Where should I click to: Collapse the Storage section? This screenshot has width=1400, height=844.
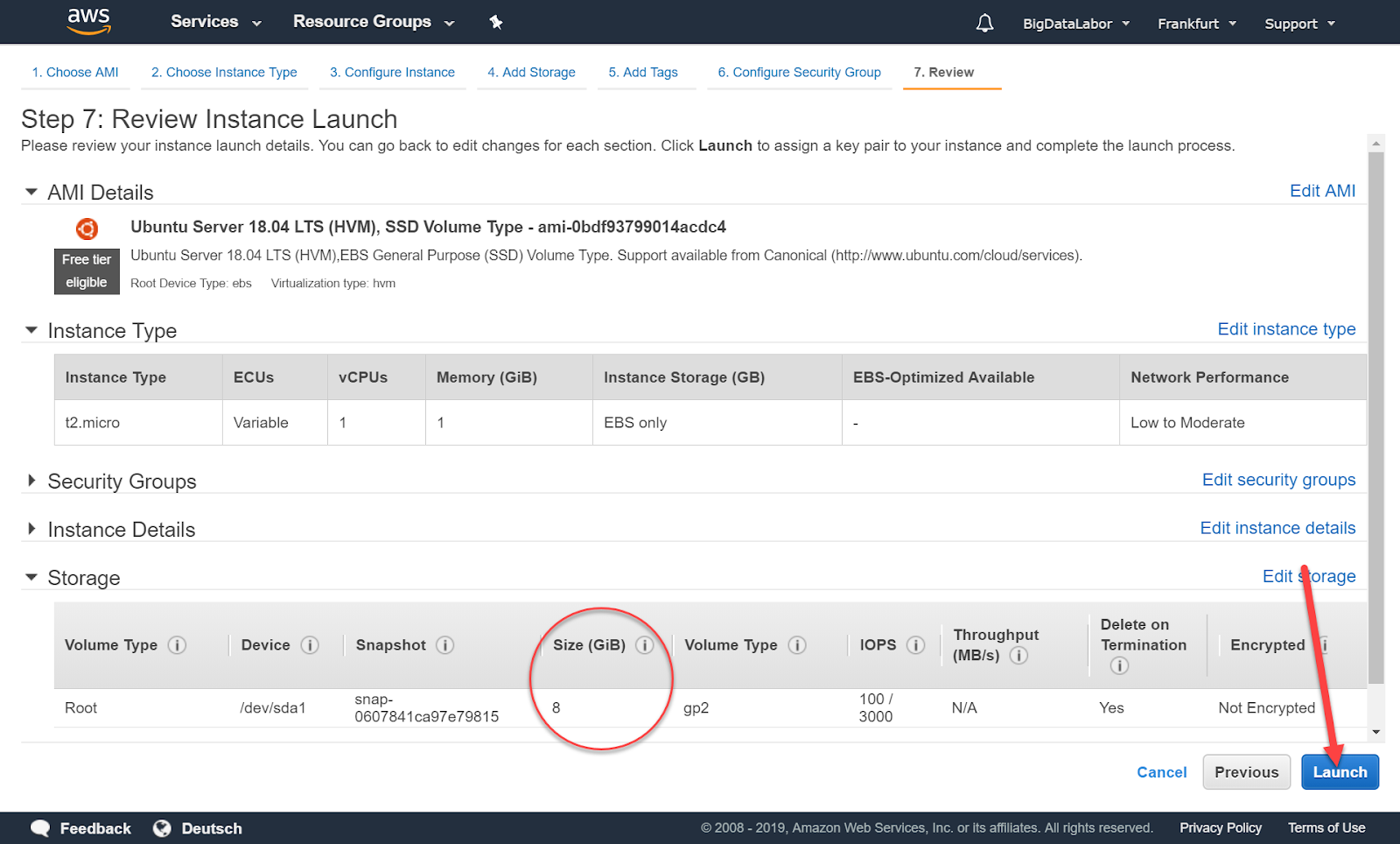pyautogui.click(x=31, y=577)
